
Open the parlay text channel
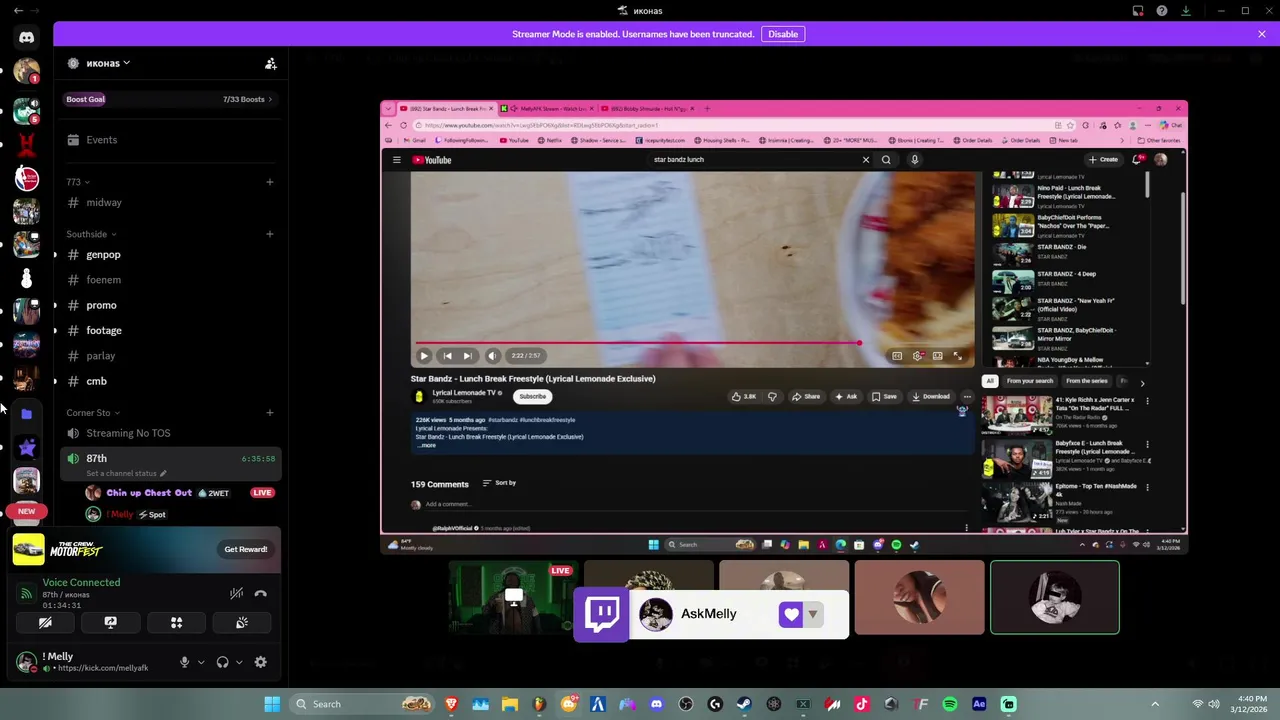tap(170, 356)
